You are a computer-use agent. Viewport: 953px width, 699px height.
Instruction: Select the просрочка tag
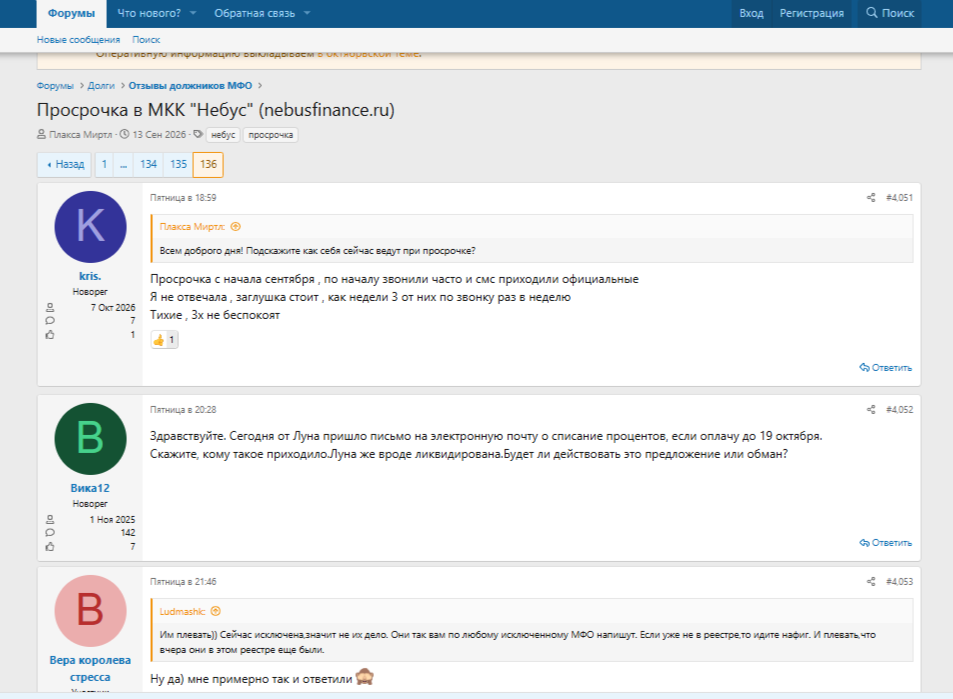(x=270, y=135)
